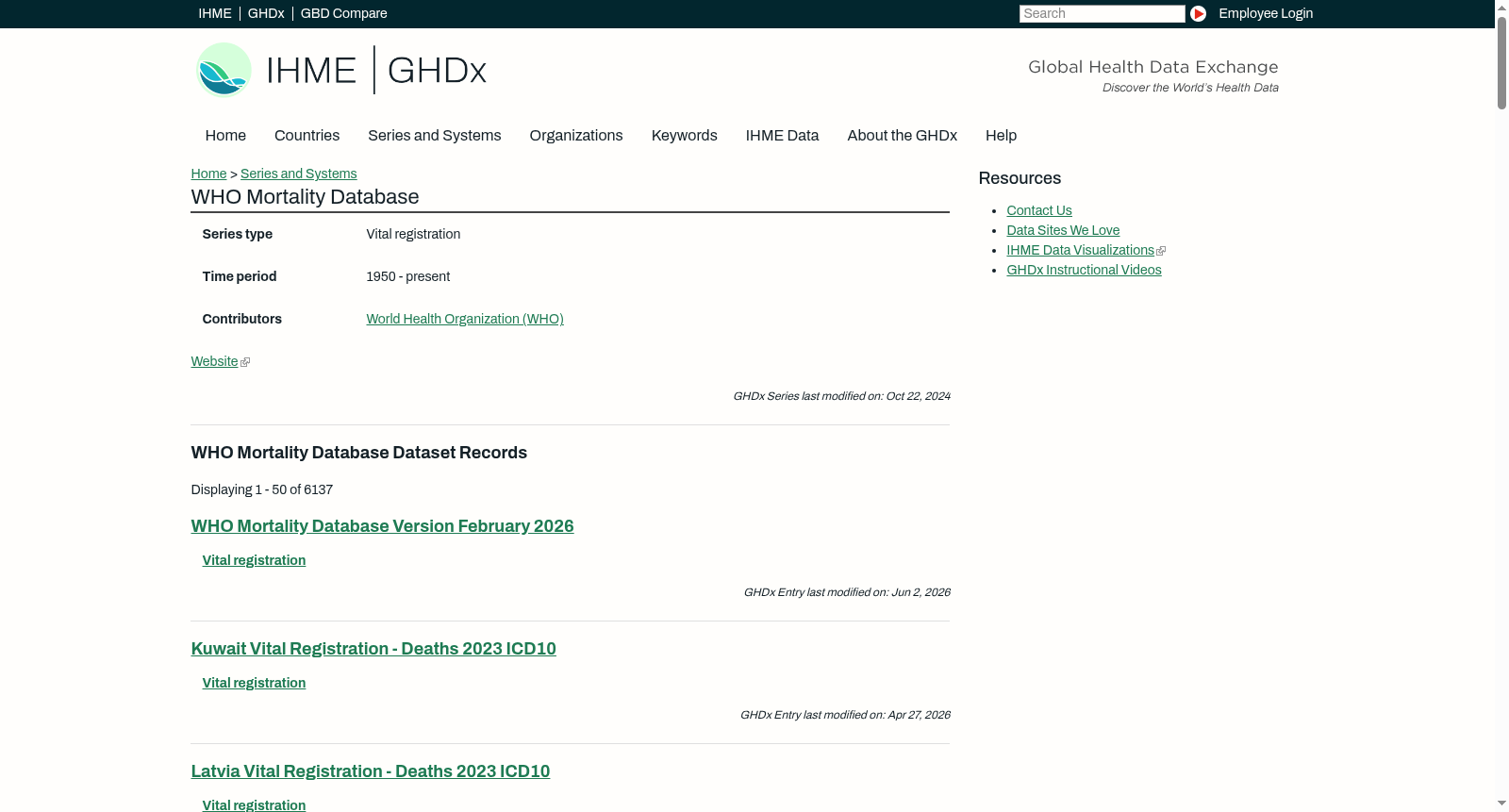This screenshot has width=1509, height=812.
Task: Click 'WHO Mortality Database Dataset Records' heading
Action: [x=358, y=453]
